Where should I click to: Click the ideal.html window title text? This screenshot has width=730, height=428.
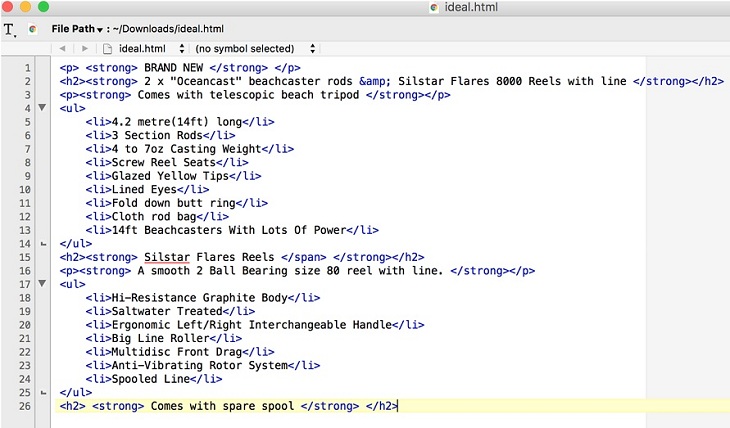[x=471, y=7]
